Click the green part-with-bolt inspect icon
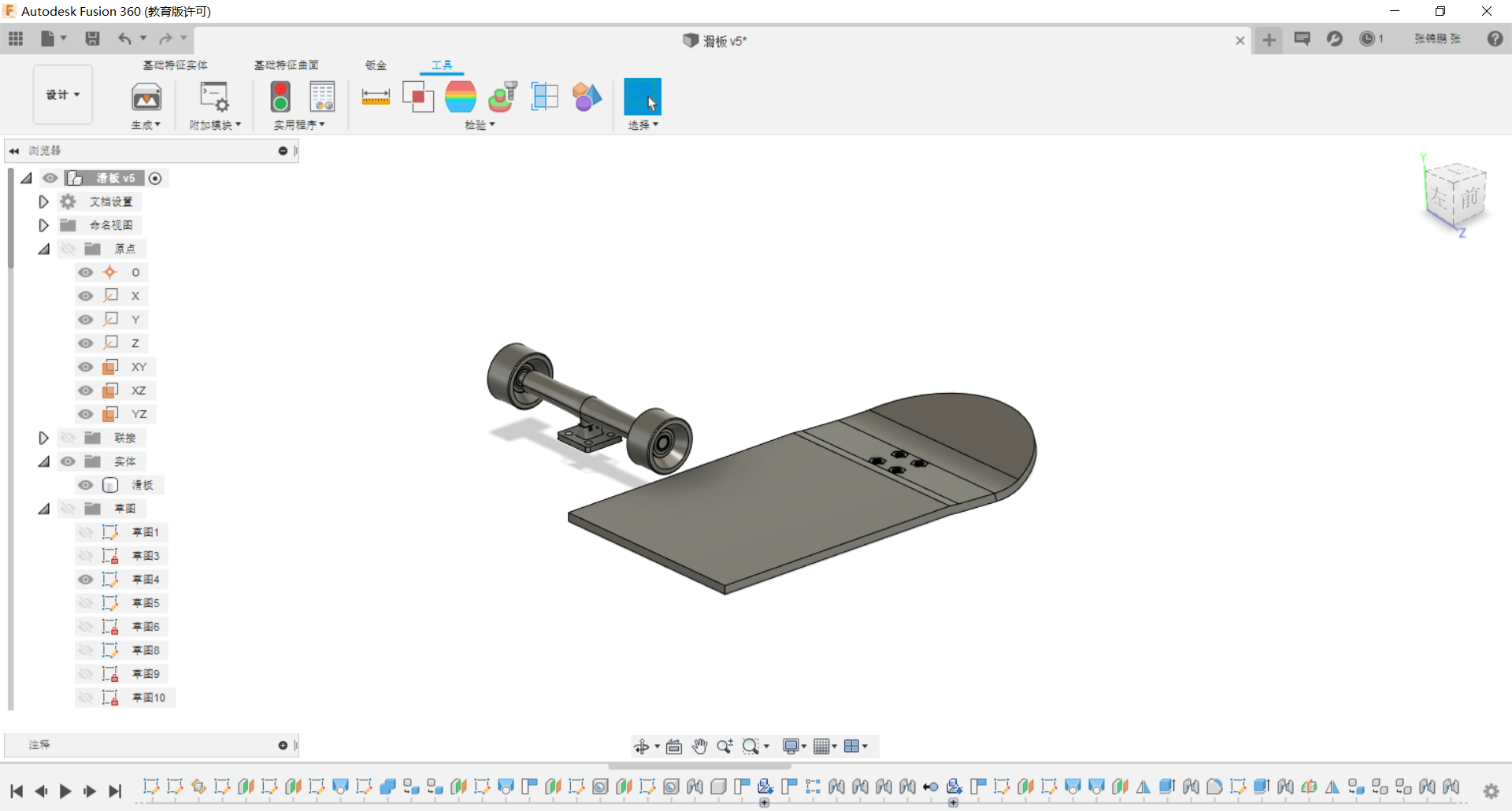The height and width of the screenshot is (811, 1512). click(x=502, y=97)
